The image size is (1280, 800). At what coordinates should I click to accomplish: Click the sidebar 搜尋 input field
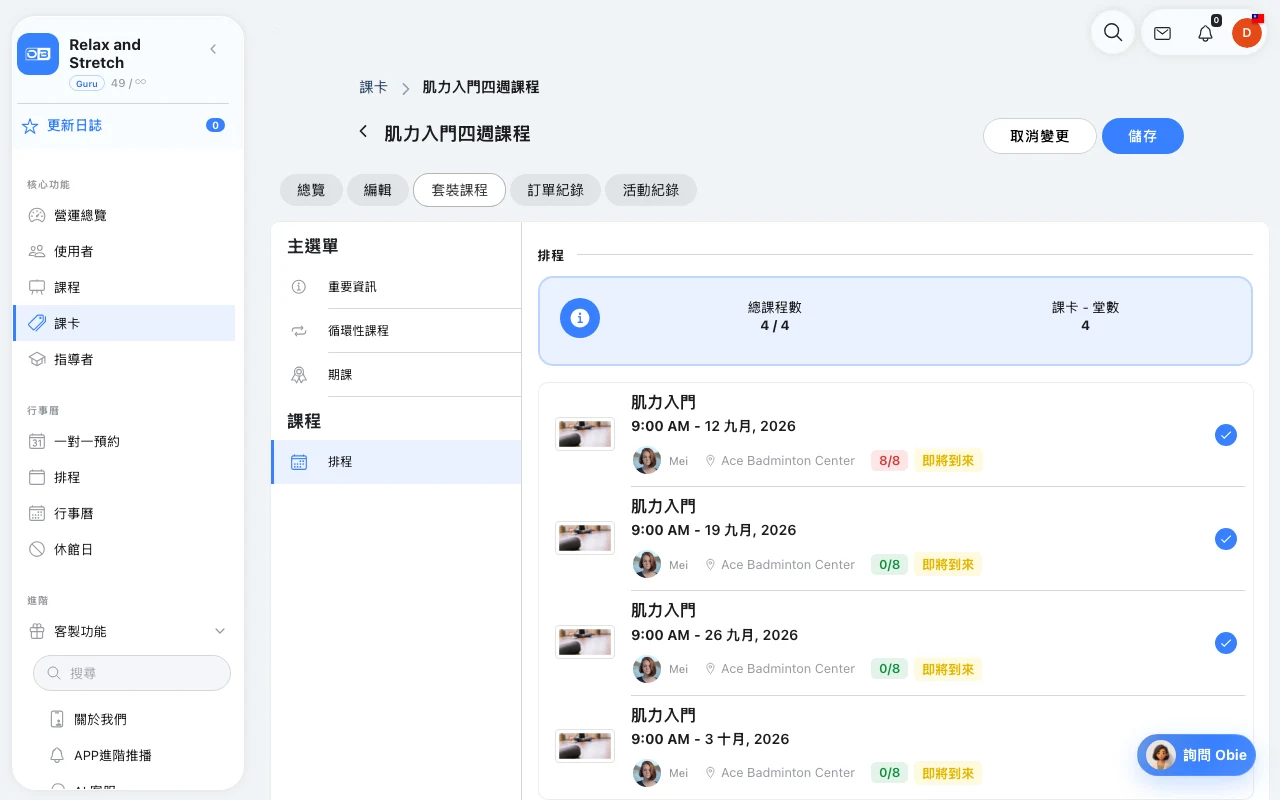point(132,673)
